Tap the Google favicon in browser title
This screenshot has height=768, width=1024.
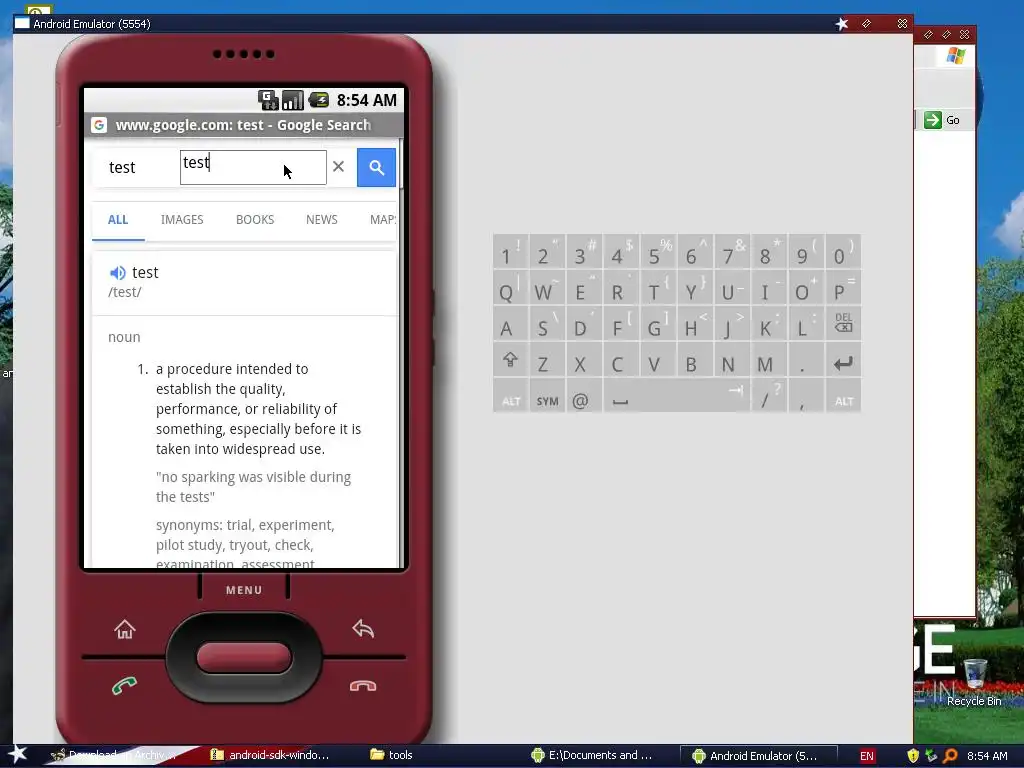coord(99,125)
